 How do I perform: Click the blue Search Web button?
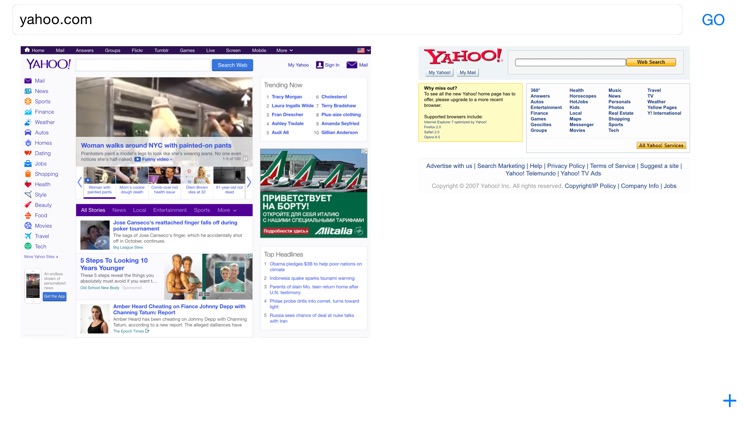[x=232, y=65]
